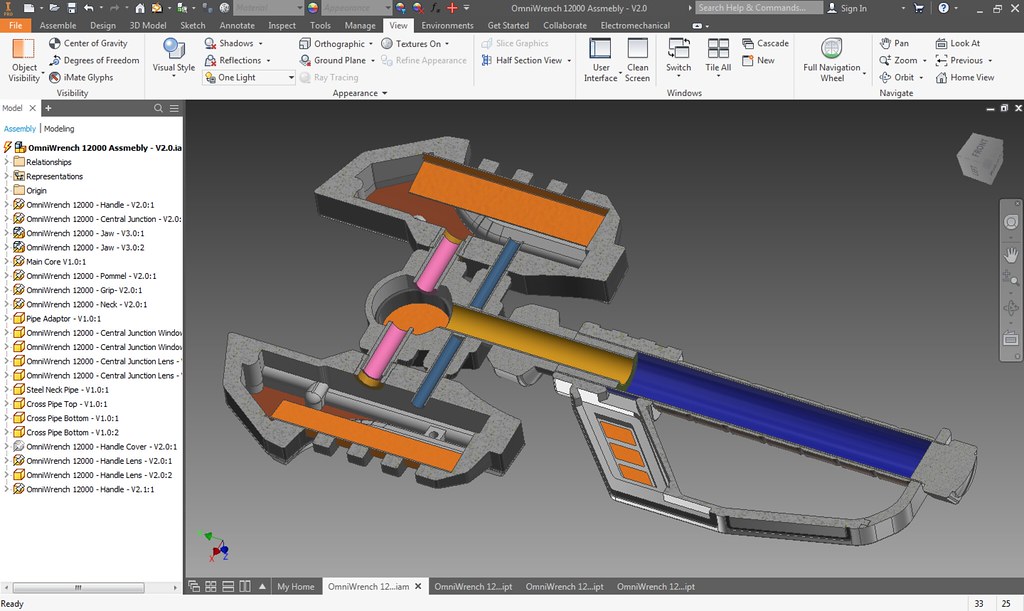Open the Help question mark icon
1024x611 pixels.
[943, 8]
